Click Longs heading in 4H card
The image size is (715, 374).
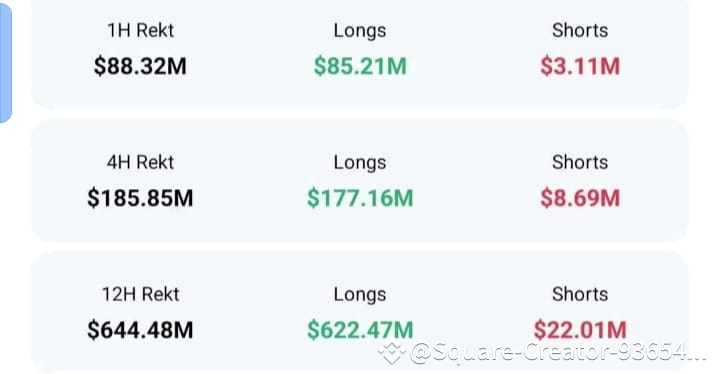click(x=360, y=162)
